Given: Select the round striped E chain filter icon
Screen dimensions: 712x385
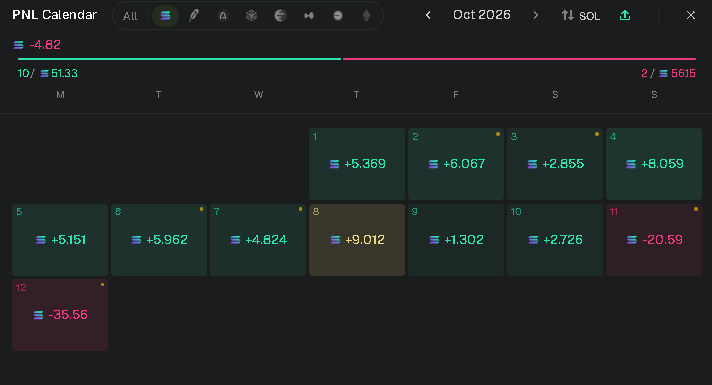Looking at the screenshot, I should pos(280,16).
